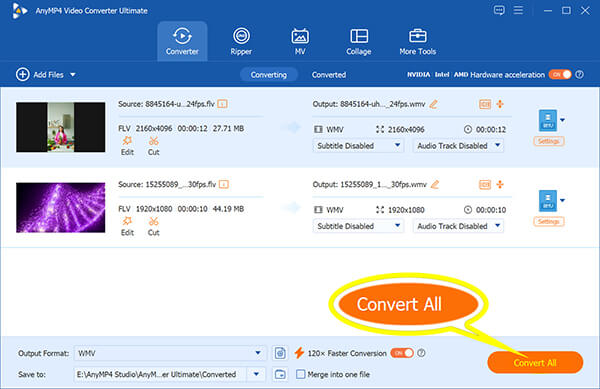Switch to the Ripper tab
Image resolution: width=600 pixels, height=389 pixels.
241,41
